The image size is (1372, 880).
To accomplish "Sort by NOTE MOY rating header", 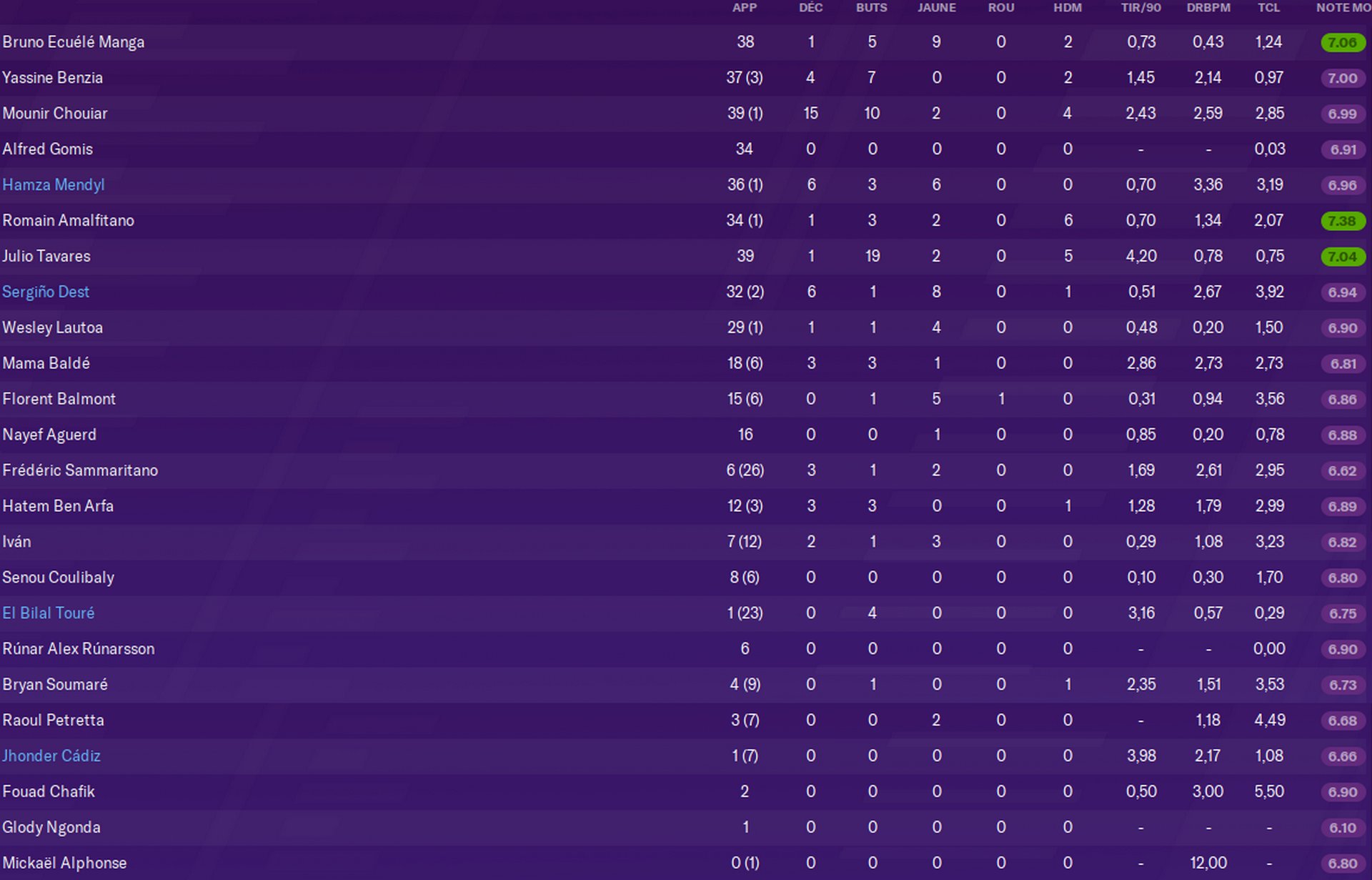I will pos(1343,8).
